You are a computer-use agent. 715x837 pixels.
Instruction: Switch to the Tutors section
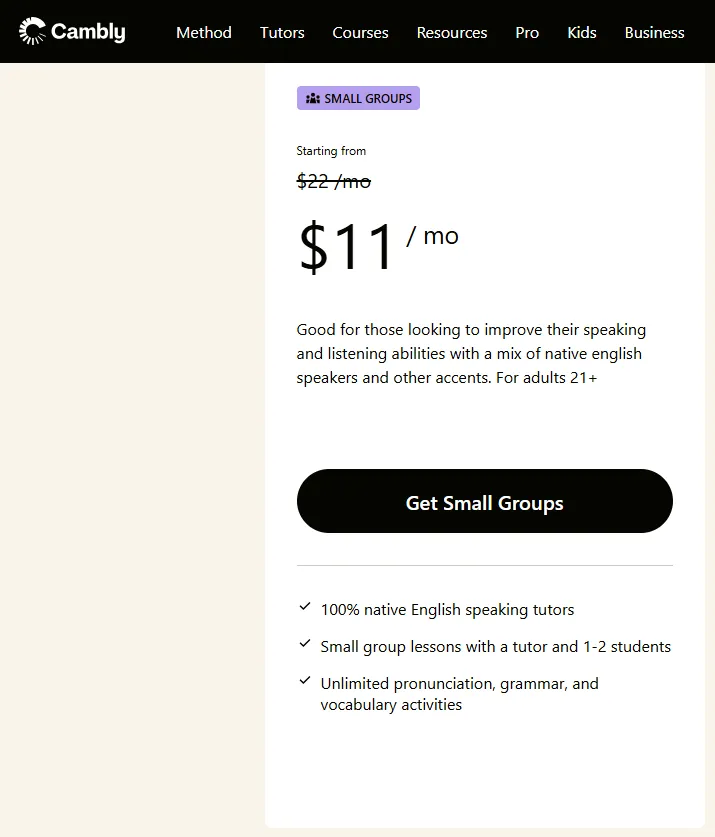click(x=281, y=32)
